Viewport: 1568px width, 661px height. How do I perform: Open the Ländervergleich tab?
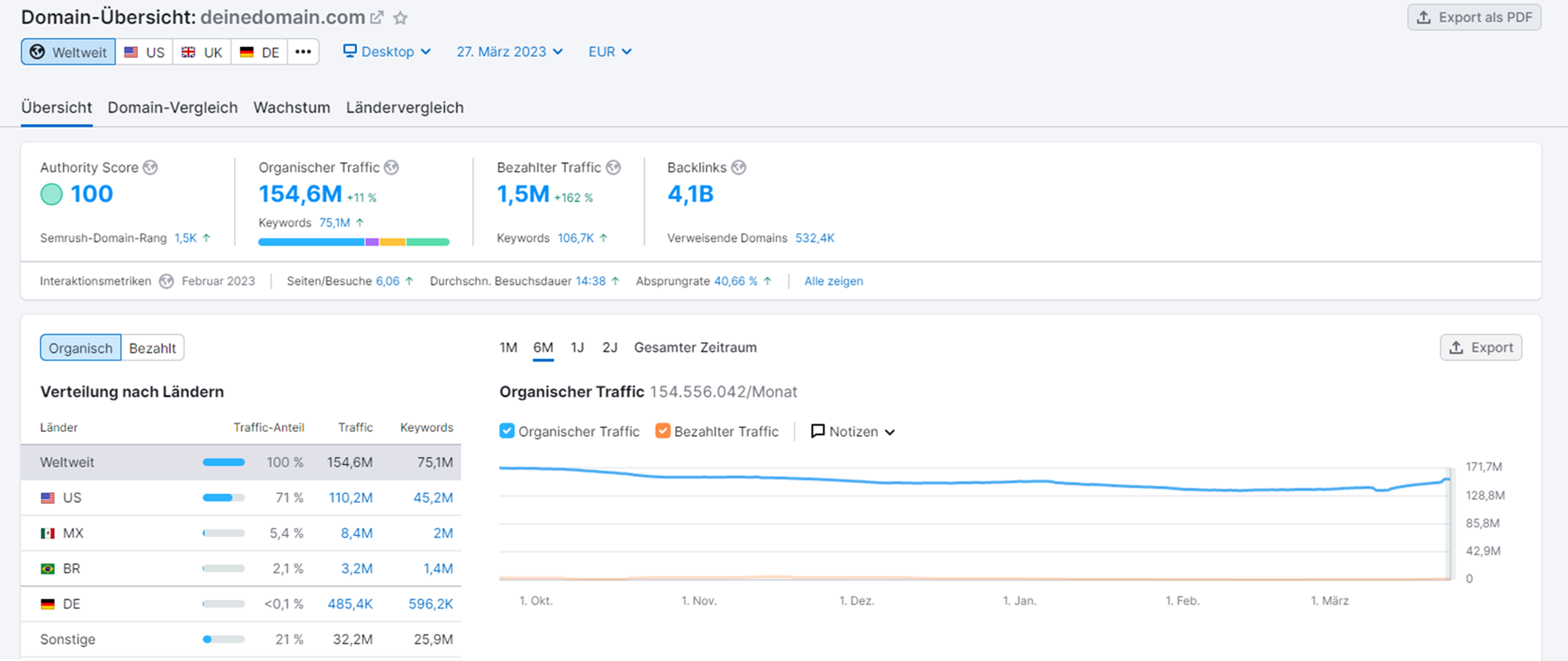coord(405,107)
